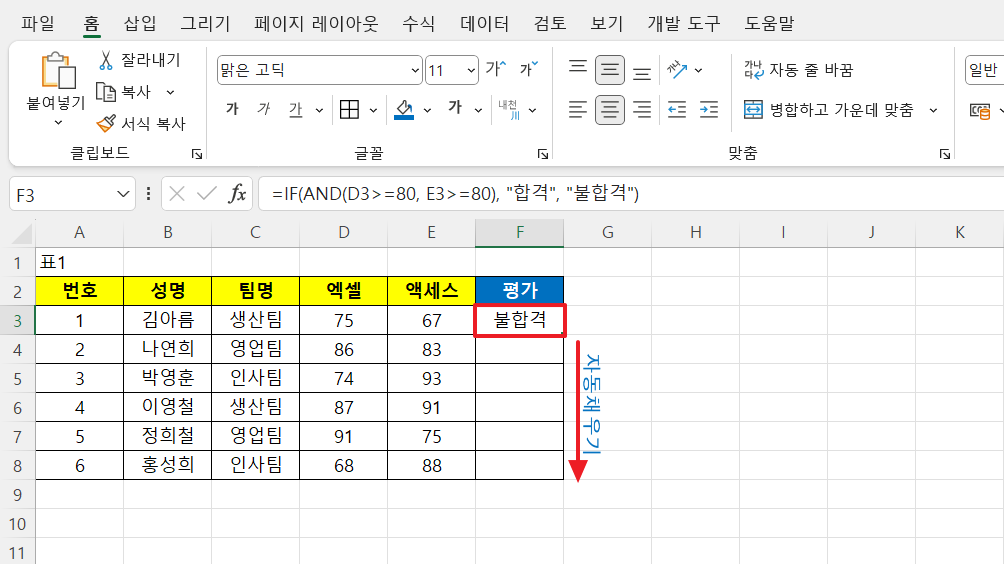Open alignment group dialog launcher
This screenshot has height=564, width=1004.
tap(944, 154)
